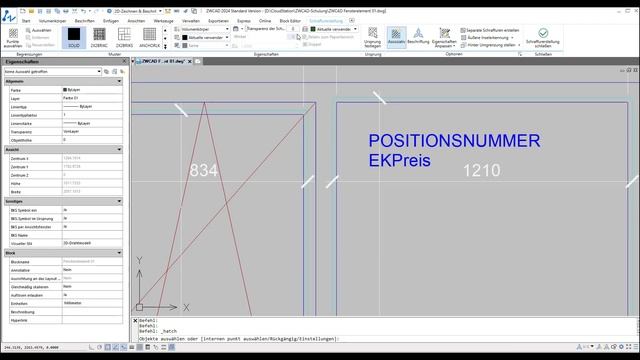Click the hatch color black swatch
The image size is (640, 360).
pyautogui.click(x=184, y=37)
